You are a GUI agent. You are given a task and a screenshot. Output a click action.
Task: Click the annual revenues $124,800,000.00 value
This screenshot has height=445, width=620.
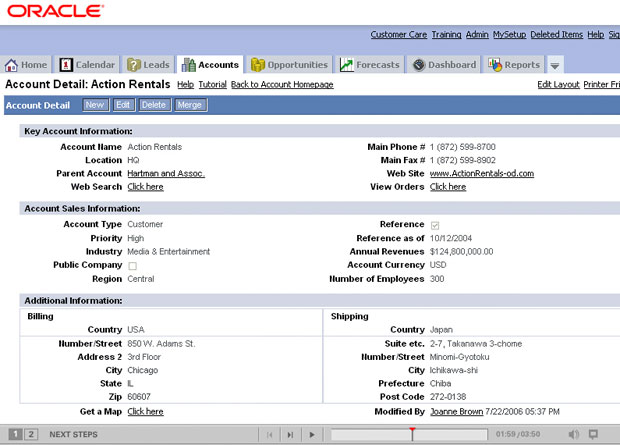pos(461,252)
